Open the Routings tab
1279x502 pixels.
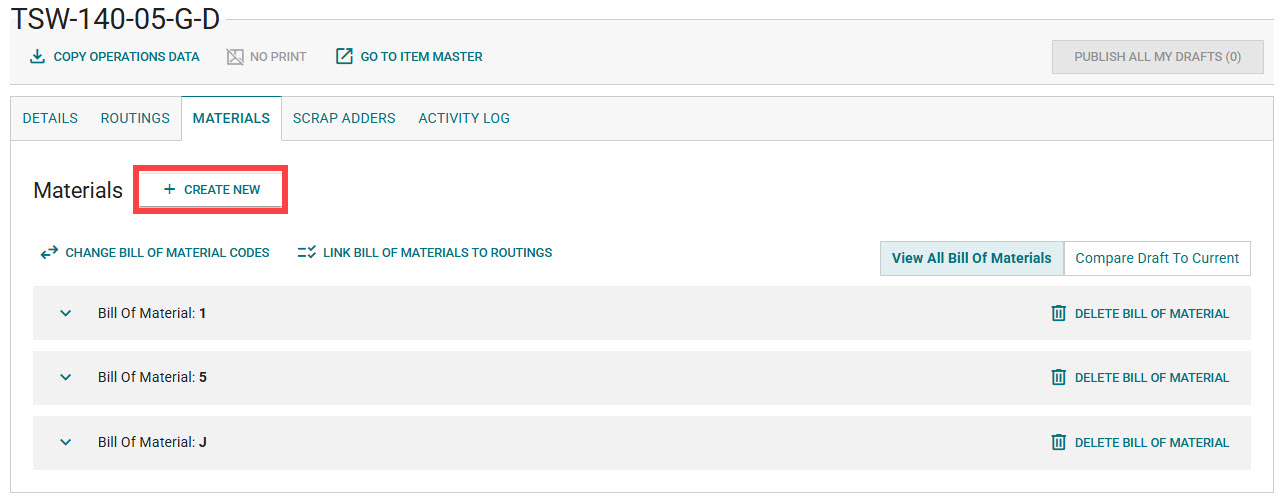[135, 118]
